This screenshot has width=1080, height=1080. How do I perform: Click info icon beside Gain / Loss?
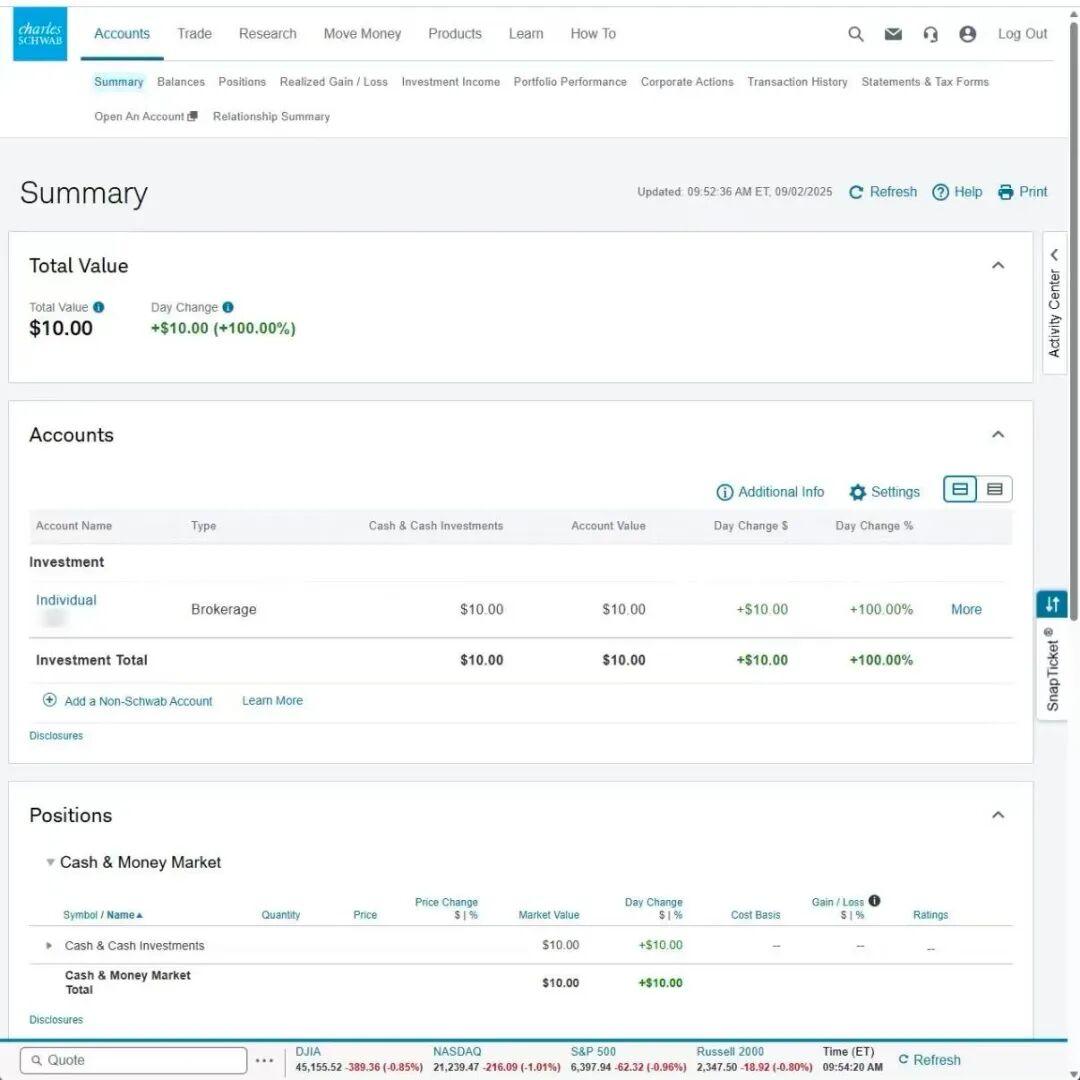(874, 901)
